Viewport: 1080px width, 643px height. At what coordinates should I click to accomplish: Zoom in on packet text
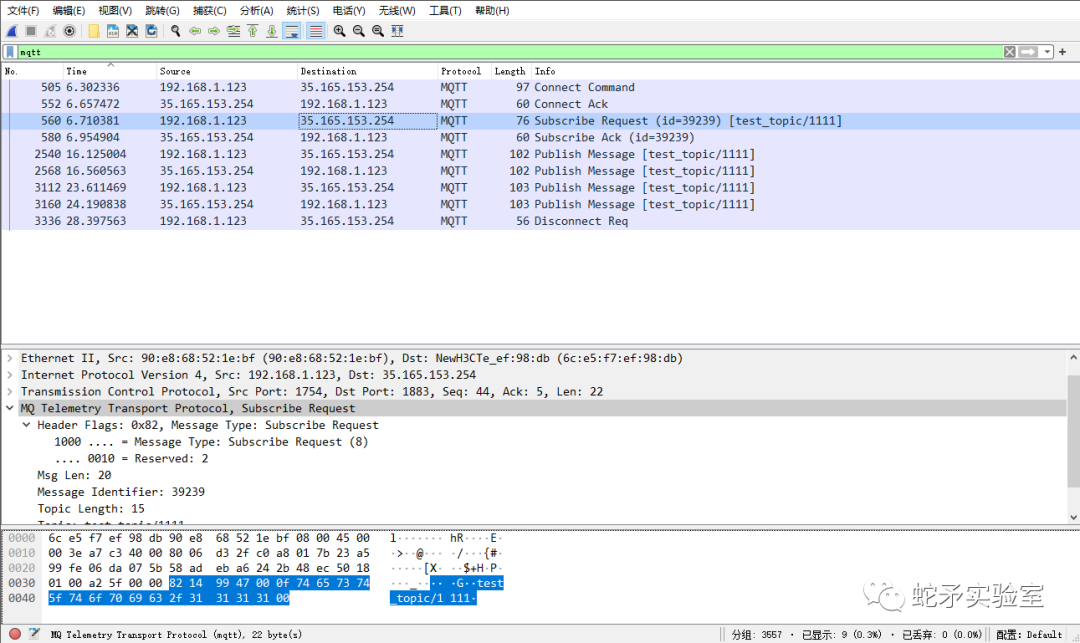point(340,31)
